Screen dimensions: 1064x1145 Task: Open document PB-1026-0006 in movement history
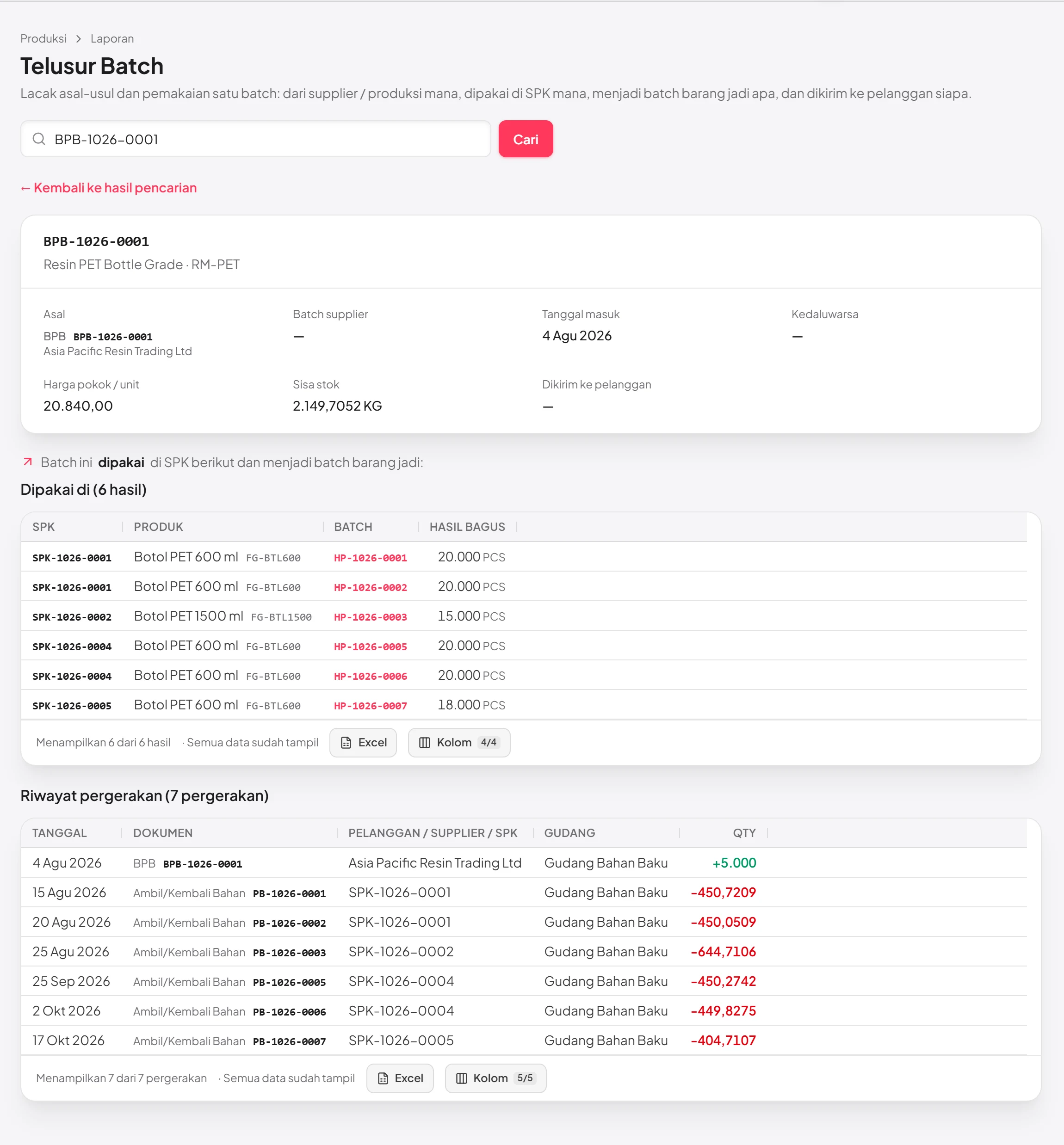(x=289, y=1012)
